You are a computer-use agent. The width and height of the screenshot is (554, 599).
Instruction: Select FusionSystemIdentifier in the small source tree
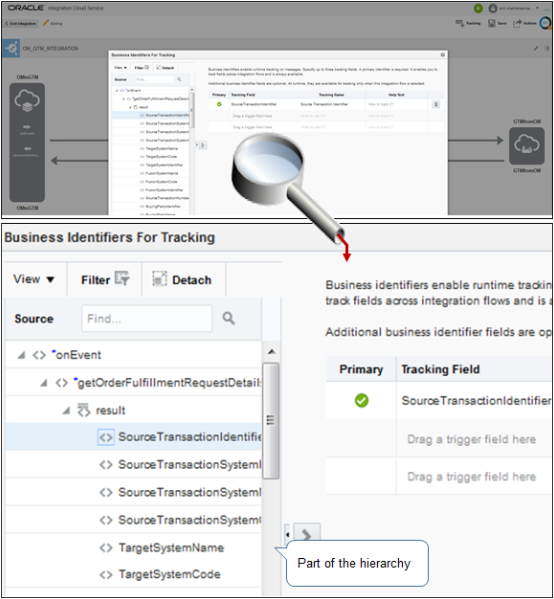coord(164,190)
